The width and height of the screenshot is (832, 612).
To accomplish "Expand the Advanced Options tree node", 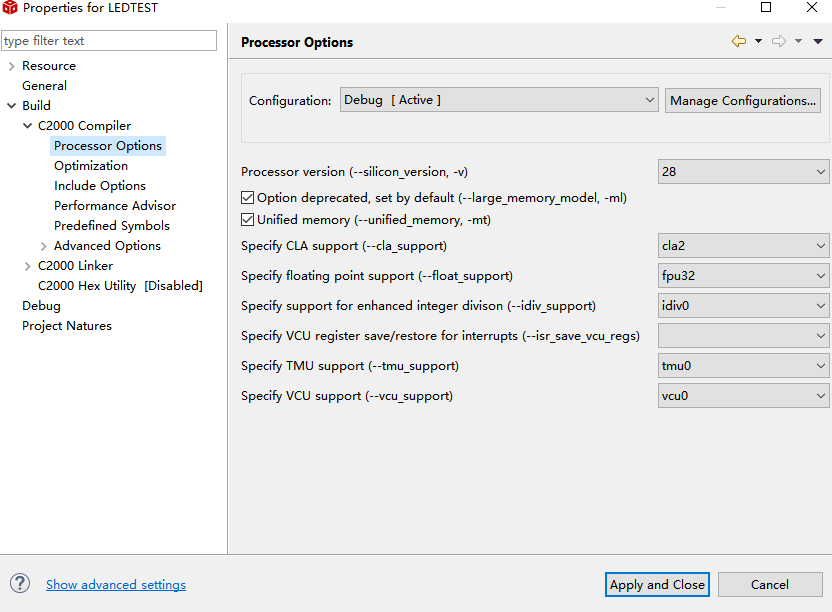I will coord(44,246).
